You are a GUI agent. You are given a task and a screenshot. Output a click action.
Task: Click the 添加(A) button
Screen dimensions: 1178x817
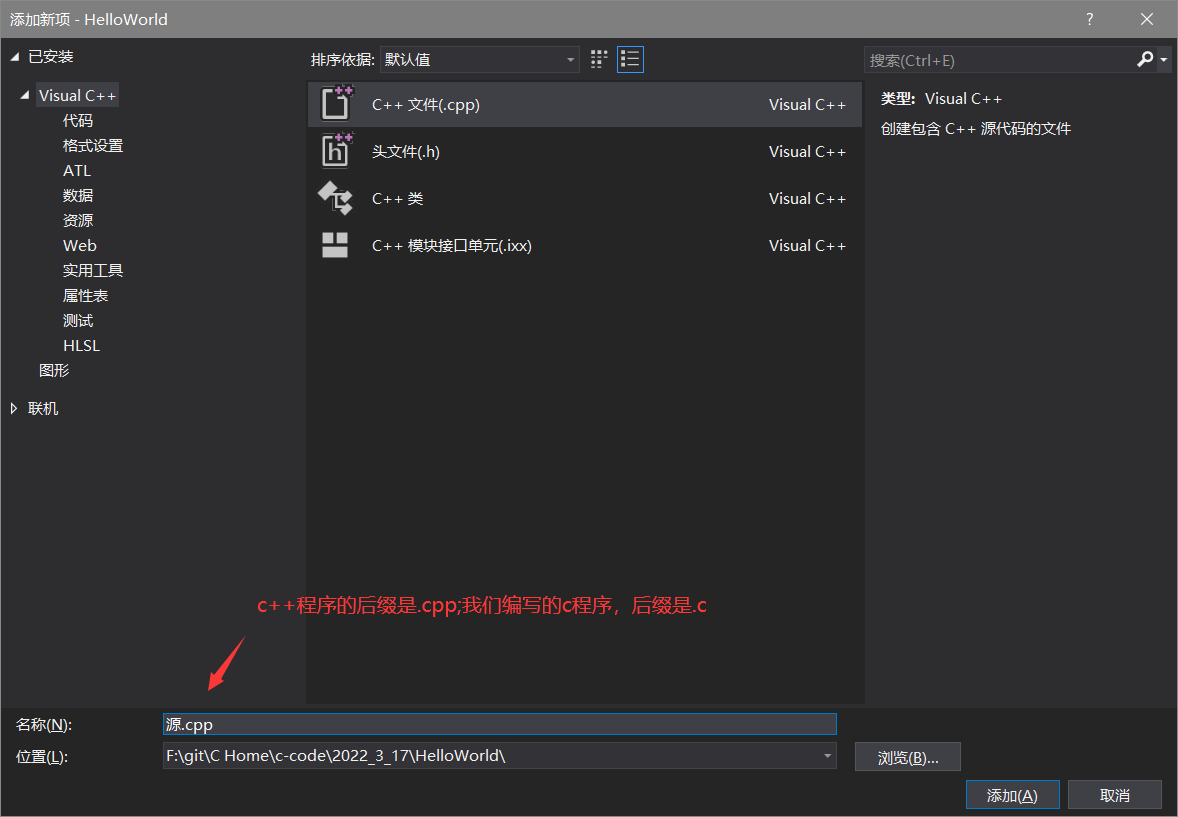[x=1012, y=795]
